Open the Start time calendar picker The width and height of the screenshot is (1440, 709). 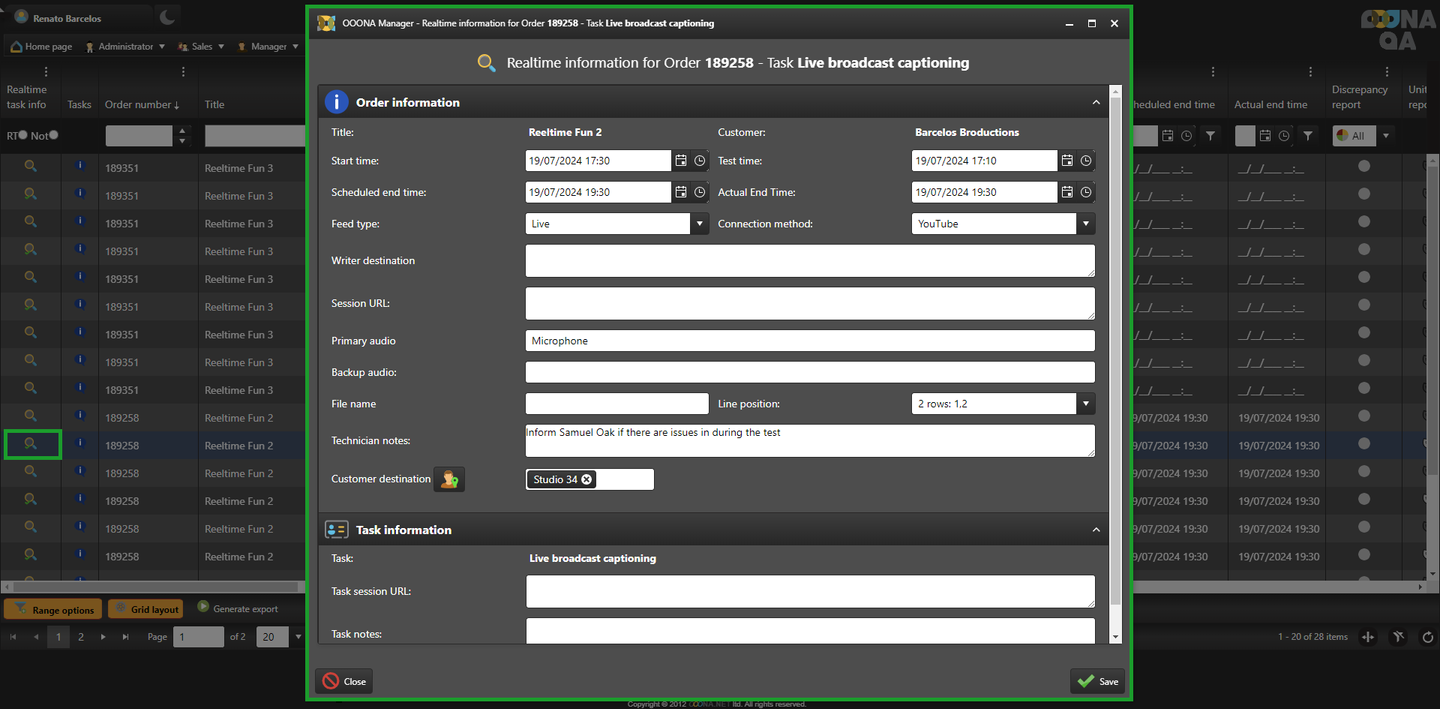[x=681, y=161]
